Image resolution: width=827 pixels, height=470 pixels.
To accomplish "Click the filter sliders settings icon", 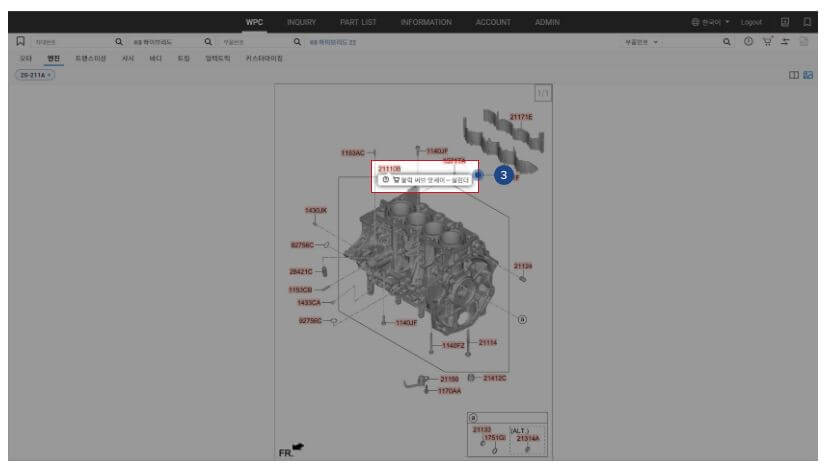I will [x=785, y=41].
